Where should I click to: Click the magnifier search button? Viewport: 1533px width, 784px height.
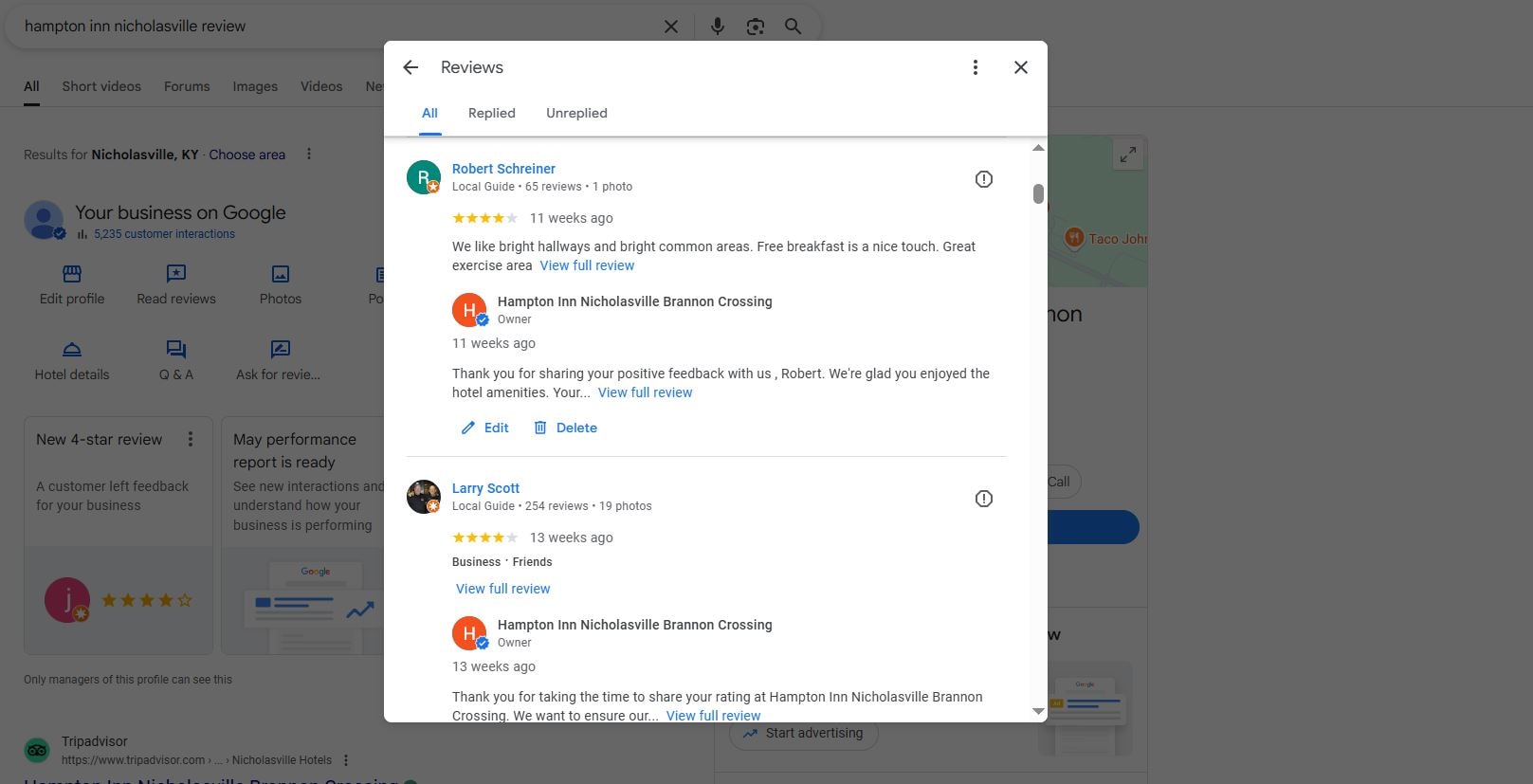pos(794,27)
